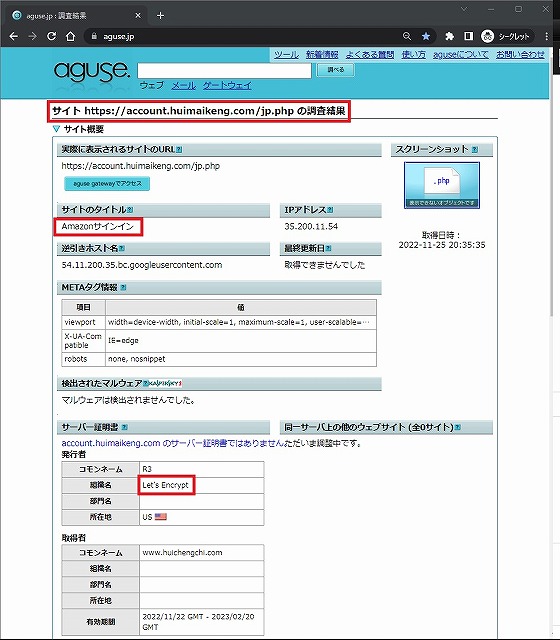Open the 新着情報 menu link
560x640 pixels.
[x=322, y=54]
